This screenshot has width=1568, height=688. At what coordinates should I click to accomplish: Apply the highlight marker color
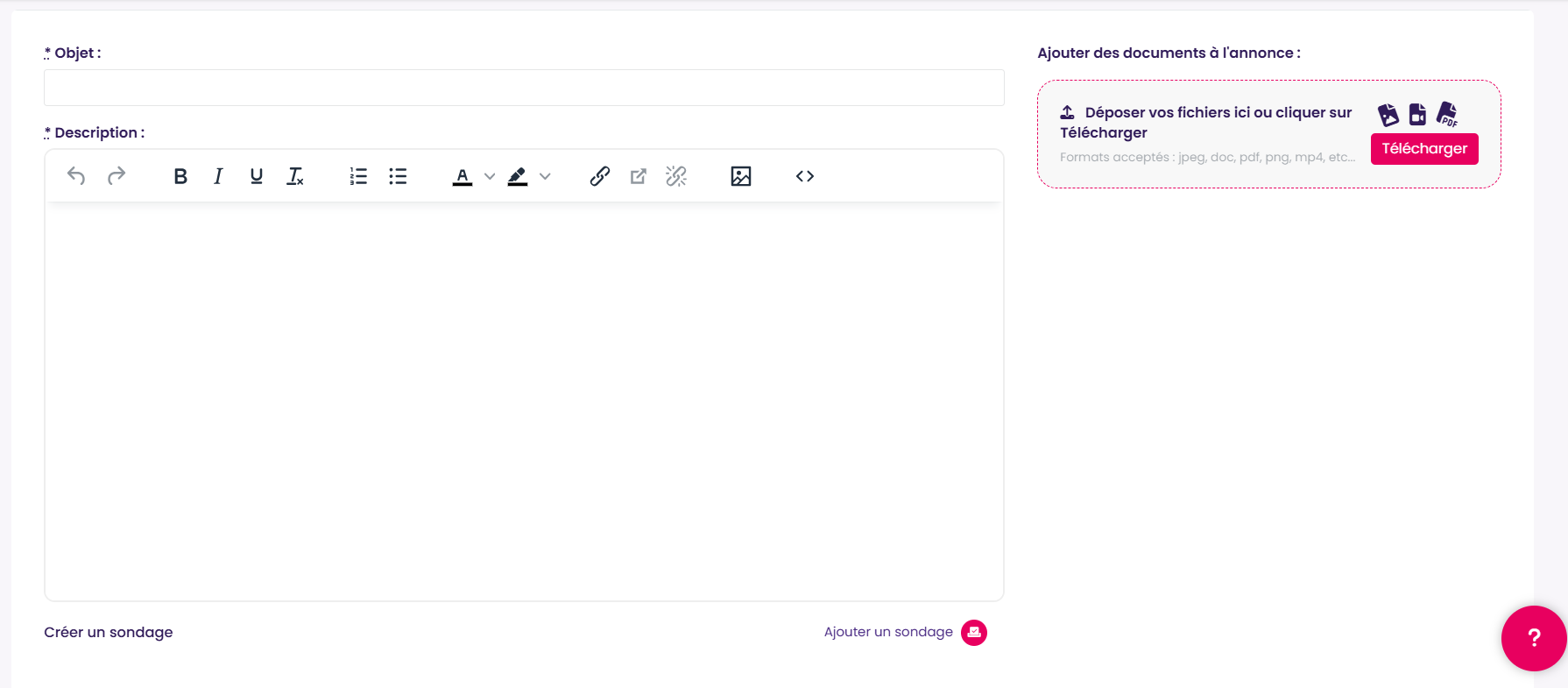click(x=518, y=176)
